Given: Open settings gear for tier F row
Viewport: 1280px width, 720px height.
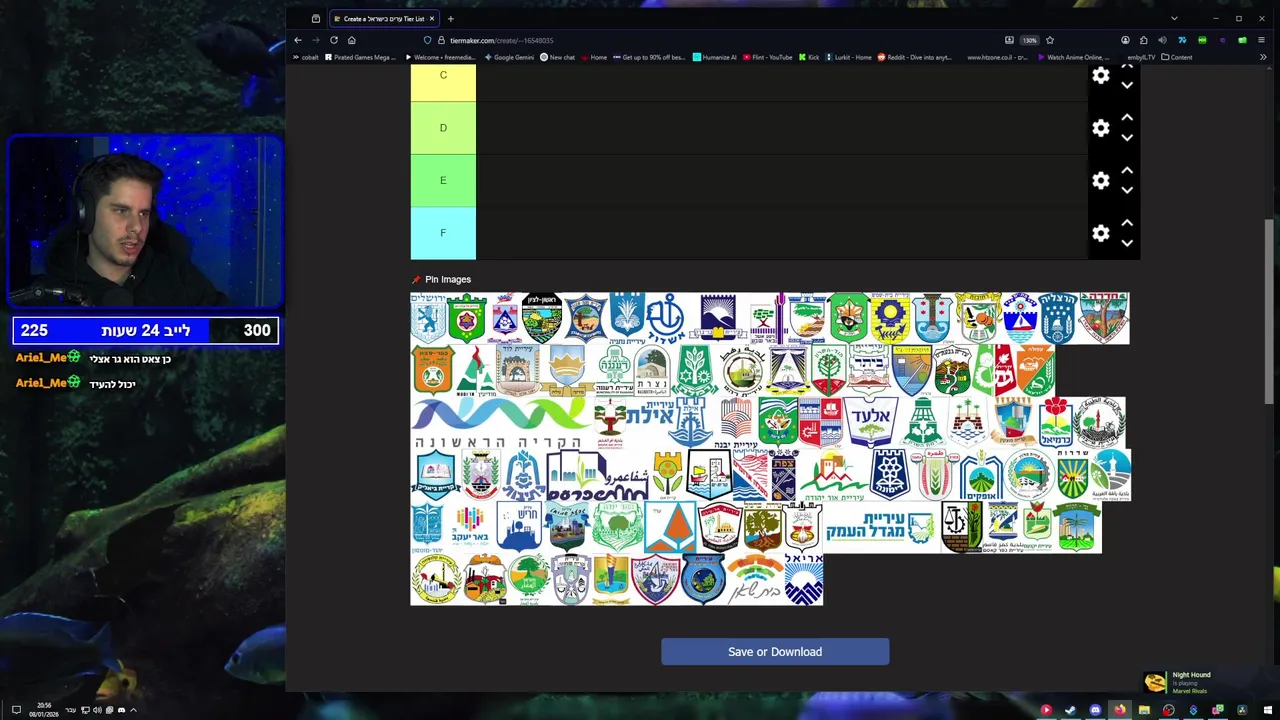Looking at the screenshot, I should 1101,233.
